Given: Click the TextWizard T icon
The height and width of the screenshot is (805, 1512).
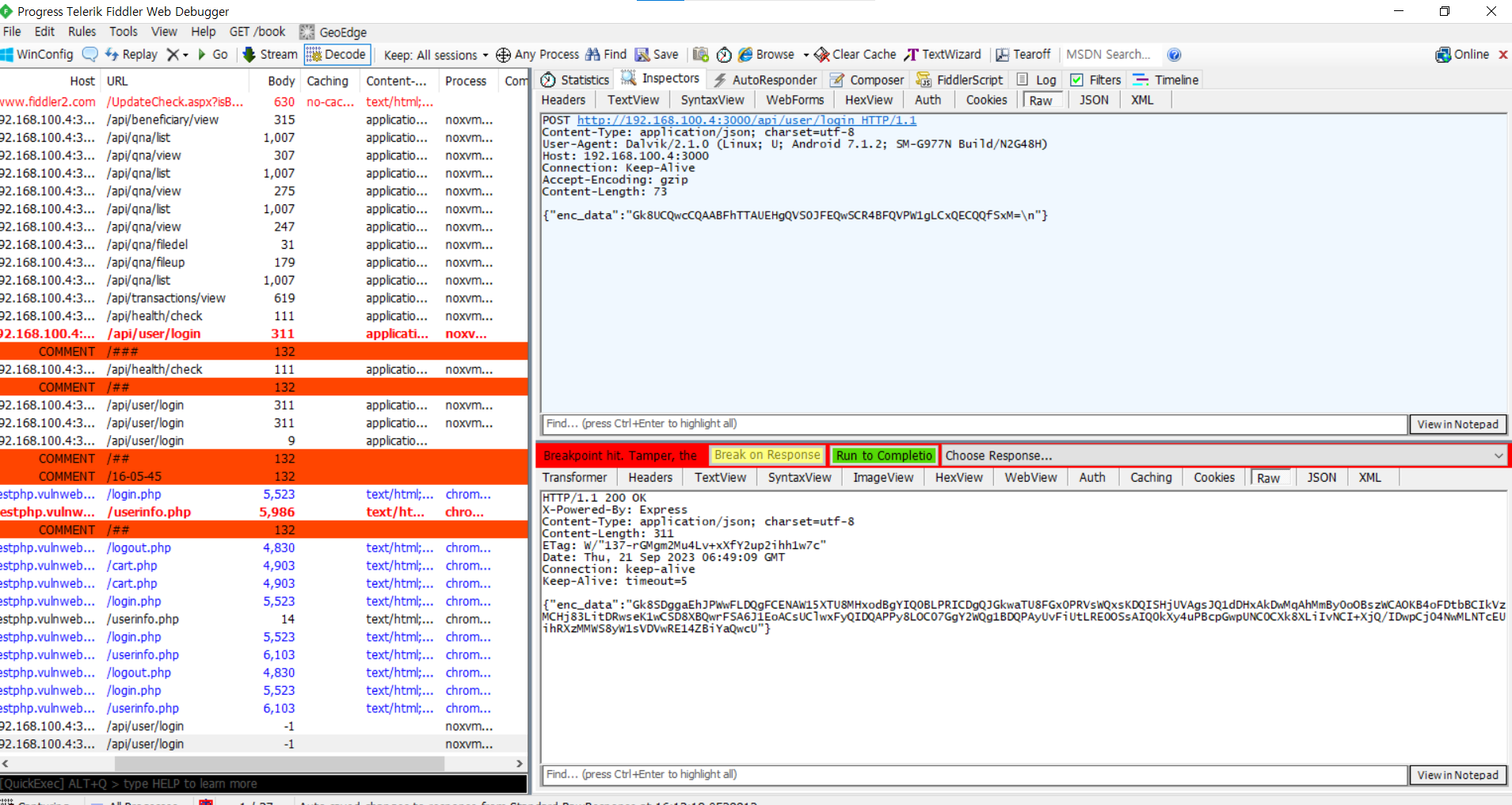Looking at the screenshot, I should pos(912,55).
